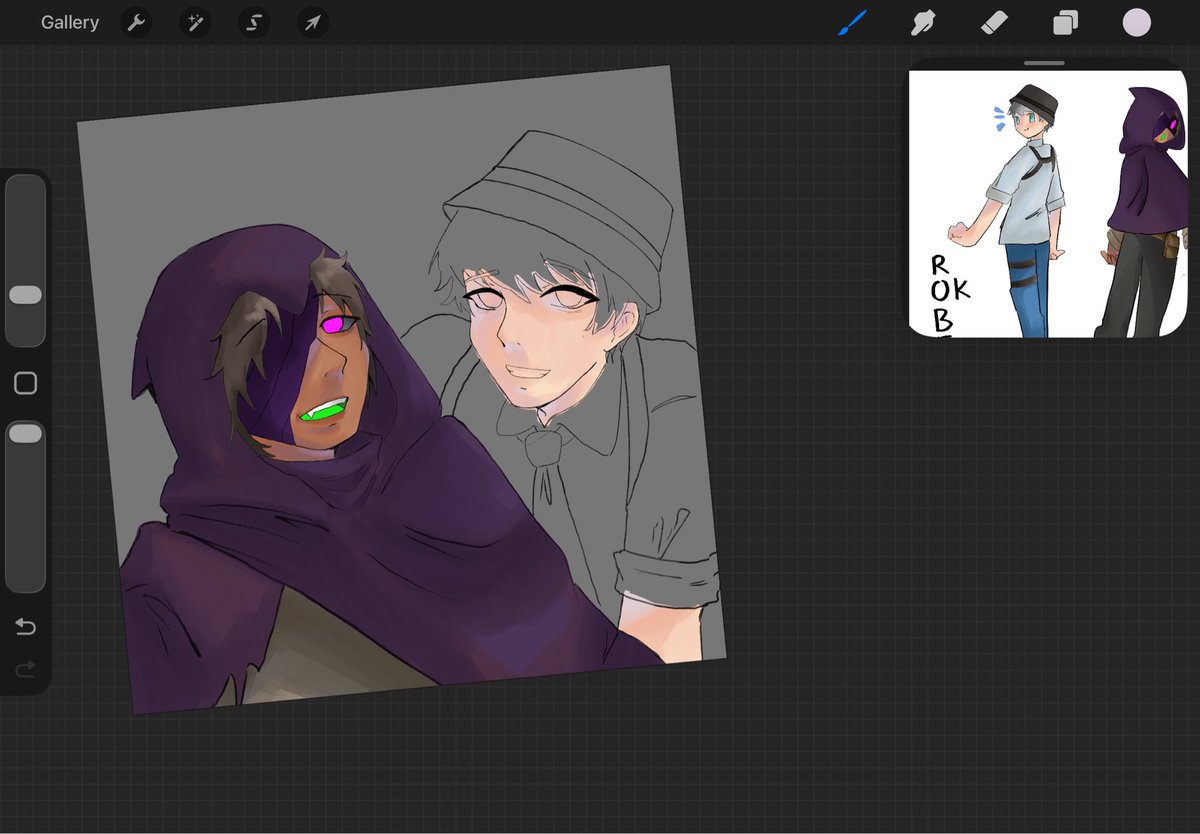Click the brush size slider handle

click(25, 295)
